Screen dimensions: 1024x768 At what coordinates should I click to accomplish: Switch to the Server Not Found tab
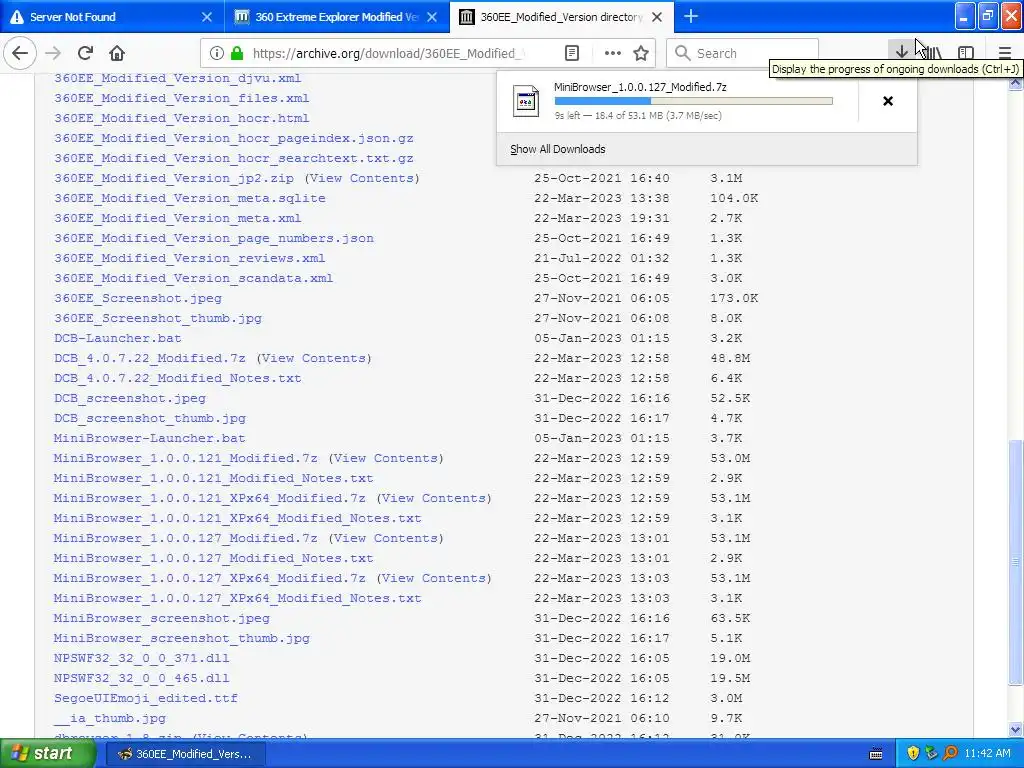click(111, 17)
